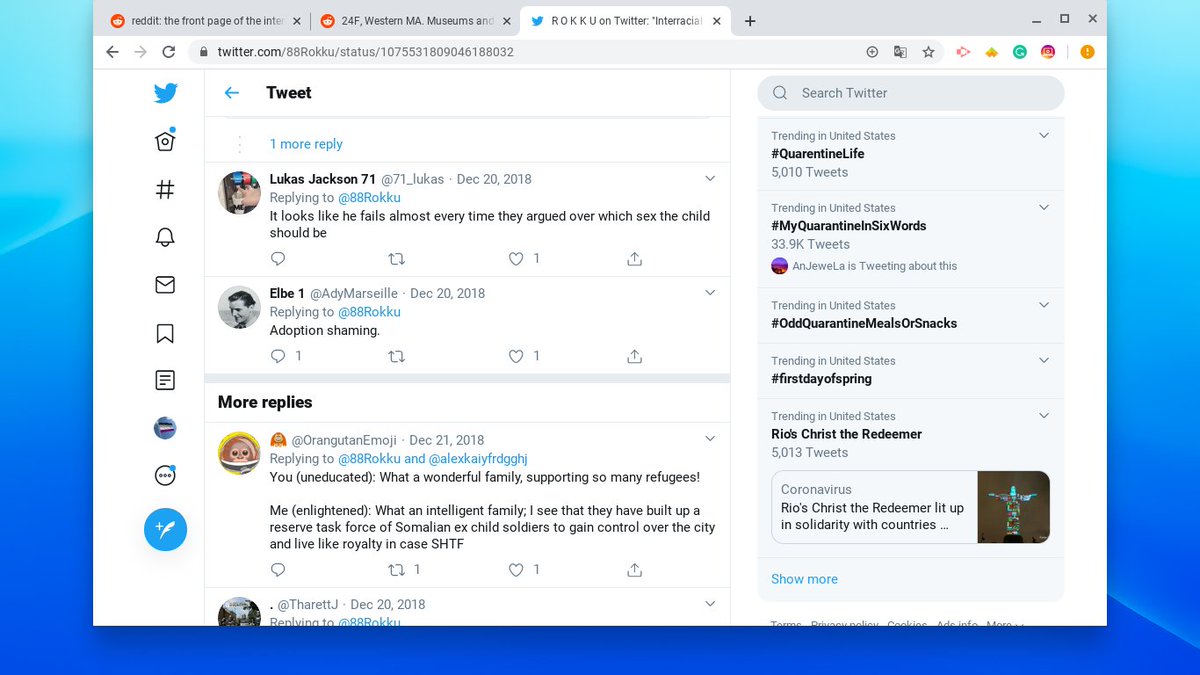Open tweet options chevron for @TharettJ
This screenshot has width=1200, height=675.
click(x=710, y=604)
